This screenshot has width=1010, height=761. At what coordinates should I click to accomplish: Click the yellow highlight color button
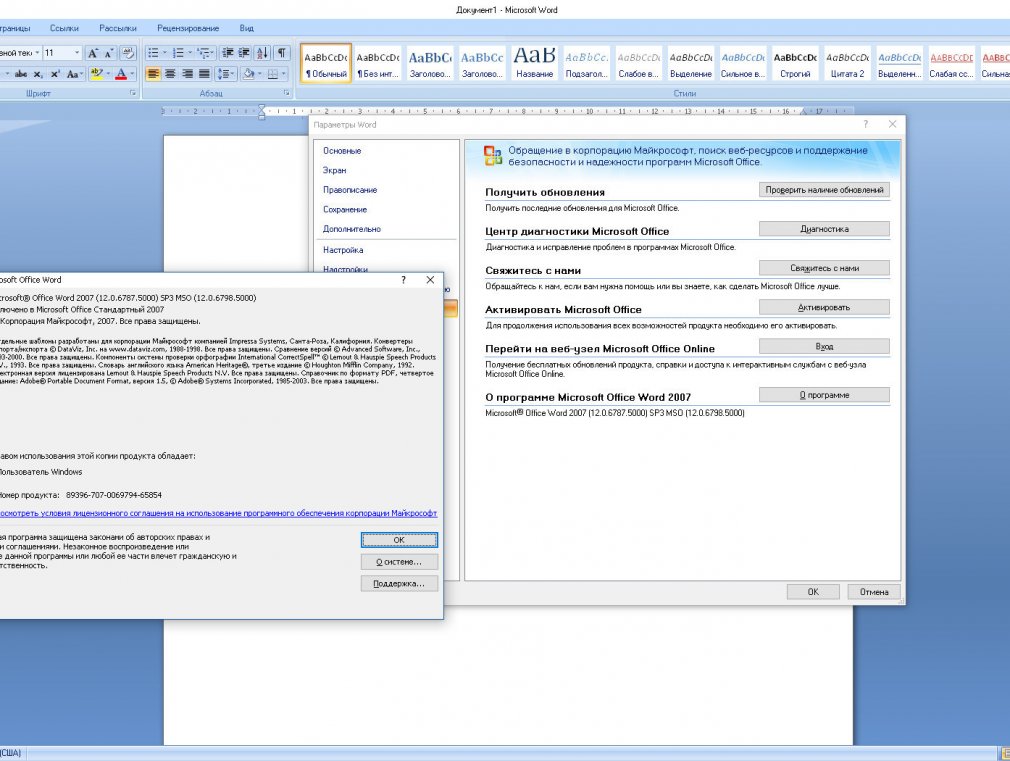pyautogui.click(x=97, y=74)
